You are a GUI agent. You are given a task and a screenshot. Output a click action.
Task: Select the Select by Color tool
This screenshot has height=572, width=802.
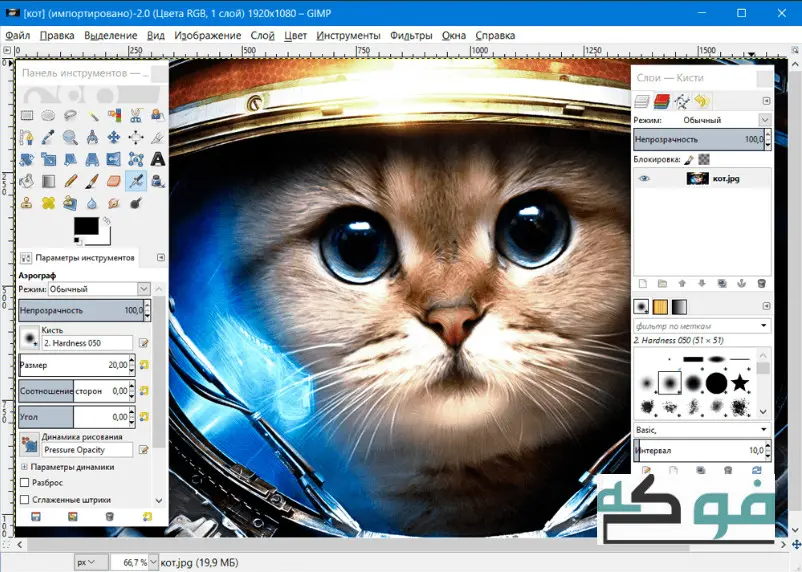[x=114, y=116]
